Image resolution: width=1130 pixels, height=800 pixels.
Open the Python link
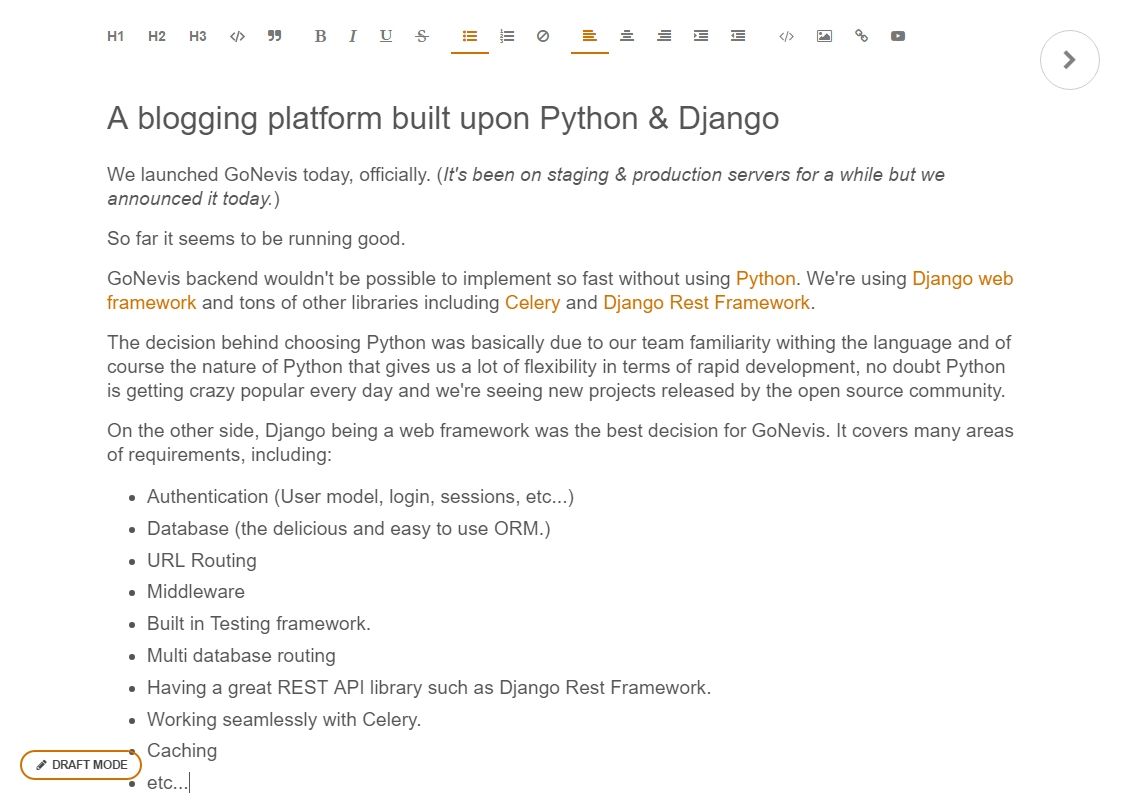tap(765, 279)
